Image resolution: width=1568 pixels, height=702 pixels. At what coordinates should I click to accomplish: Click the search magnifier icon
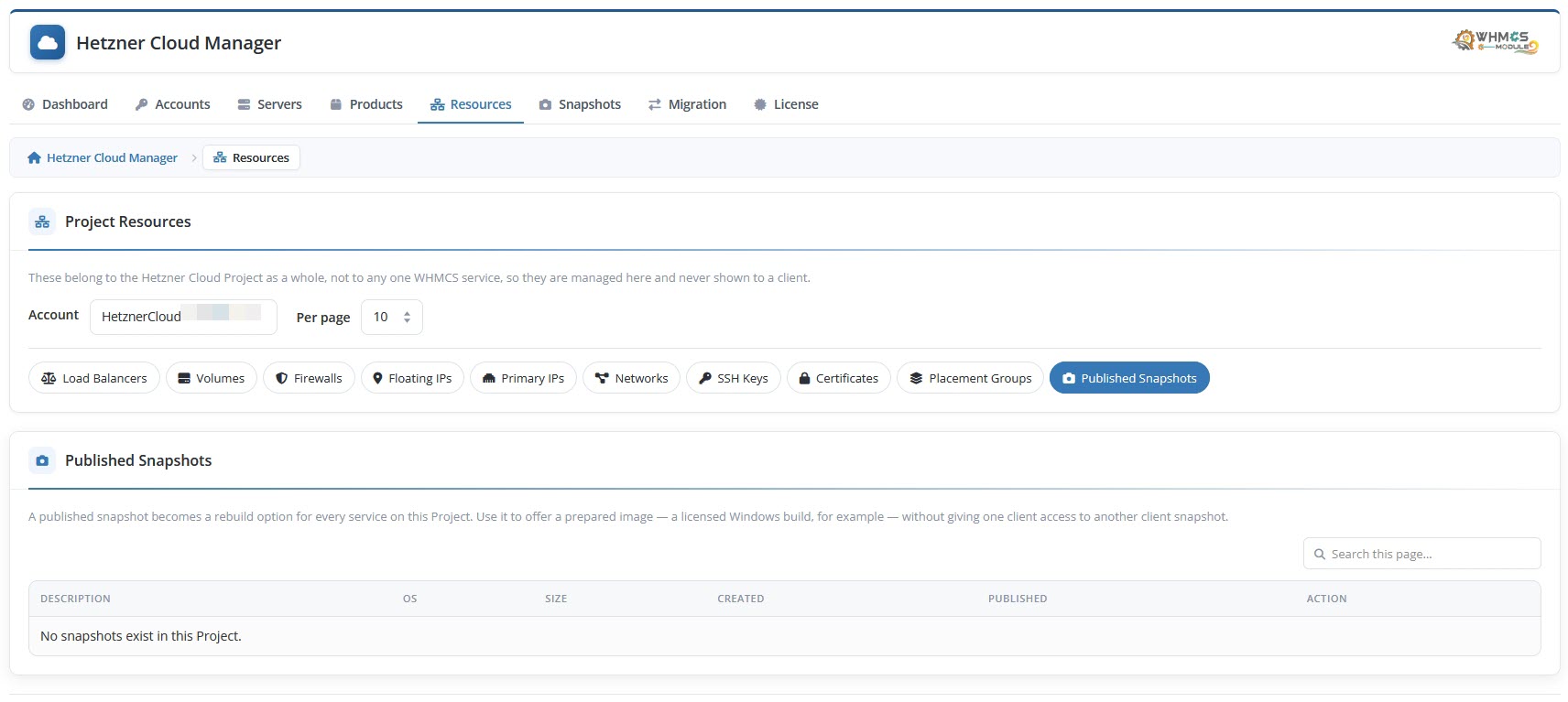point(1320,554)
